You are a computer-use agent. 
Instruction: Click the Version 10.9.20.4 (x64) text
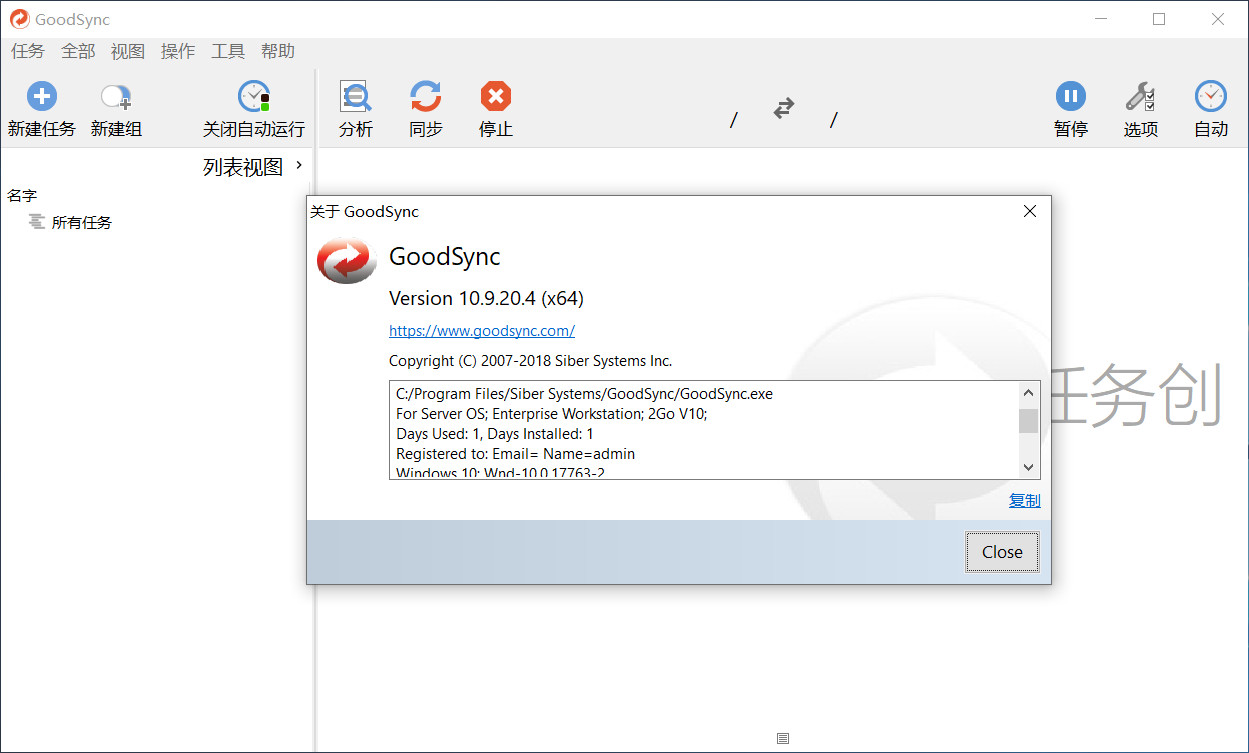click(x=486, y=298)
